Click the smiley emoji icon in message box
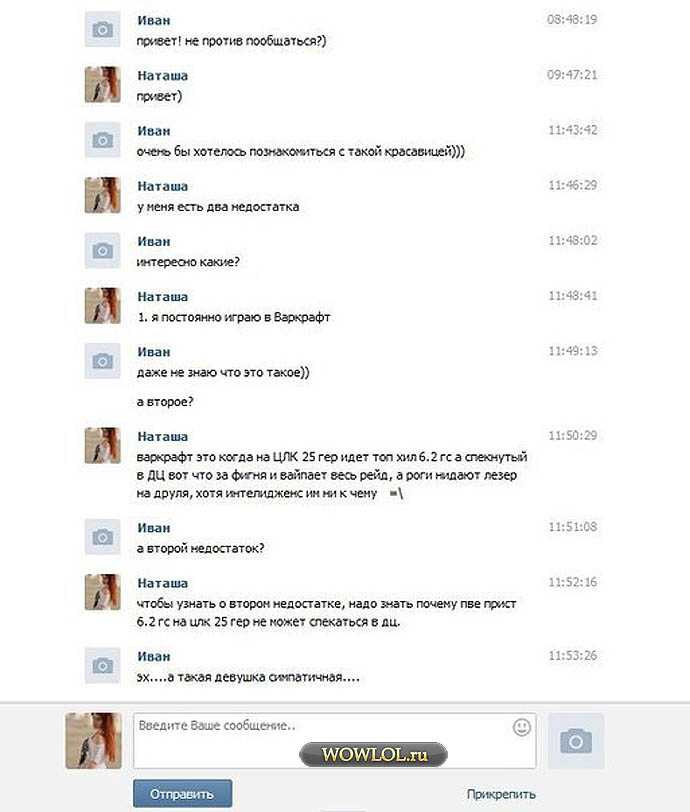This screenshot has height=812, width=690. [x=521, y=727]
